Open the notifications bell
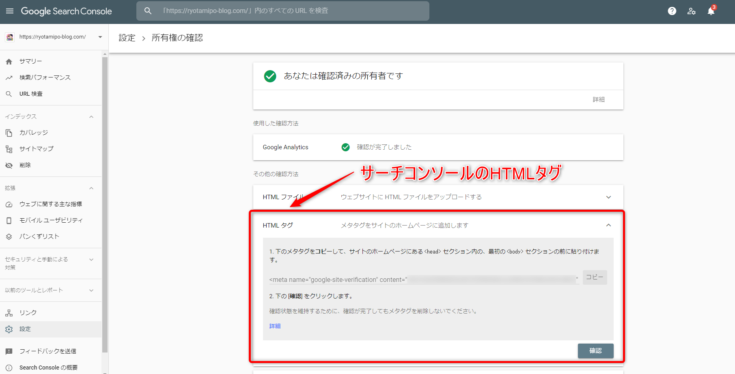735x374 pixels. click(x=711, y=11)
